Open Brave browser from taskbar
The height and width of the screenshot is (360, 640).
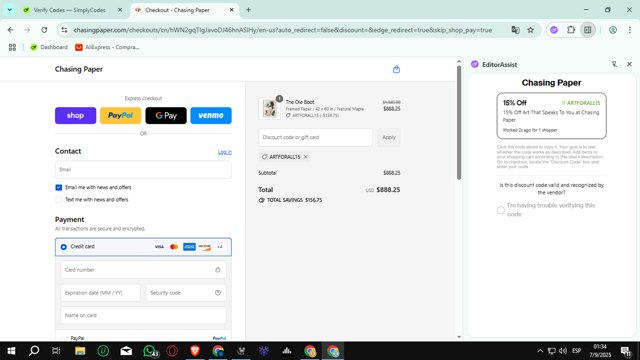tap(195, 351)
